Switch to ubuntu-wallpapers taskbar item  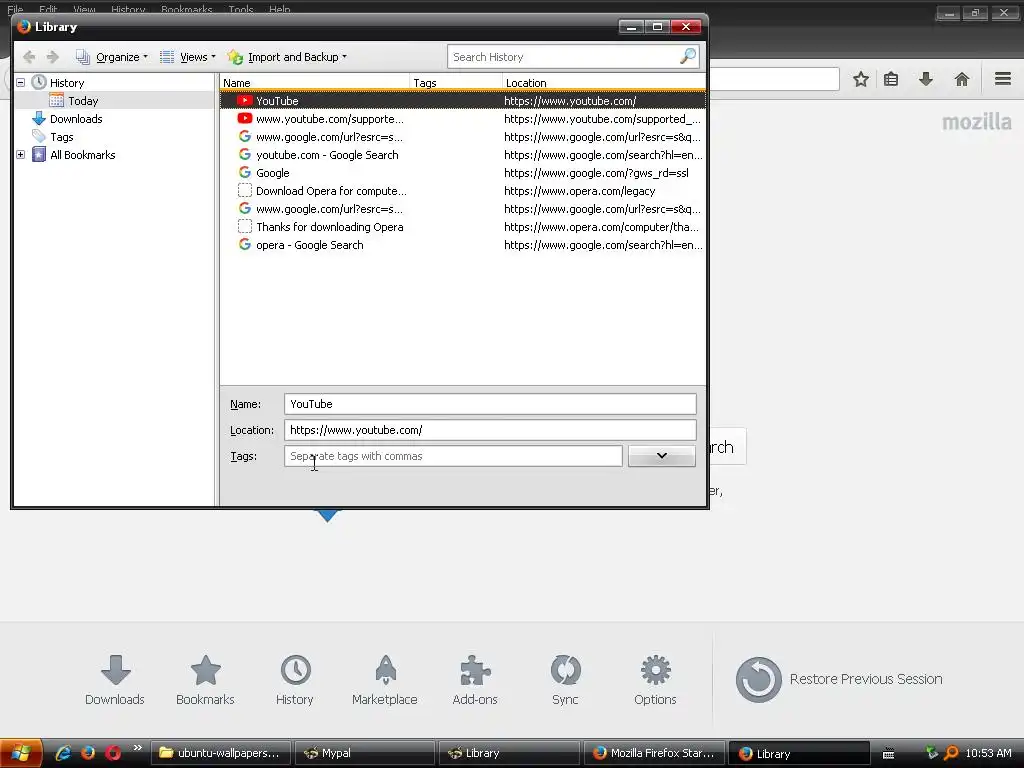[221, 753]
